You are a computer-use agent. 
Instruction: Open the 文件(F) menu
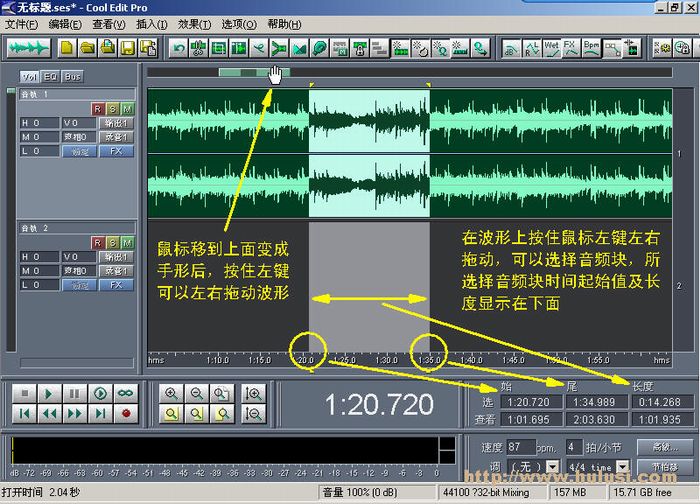tap(21, 24)
